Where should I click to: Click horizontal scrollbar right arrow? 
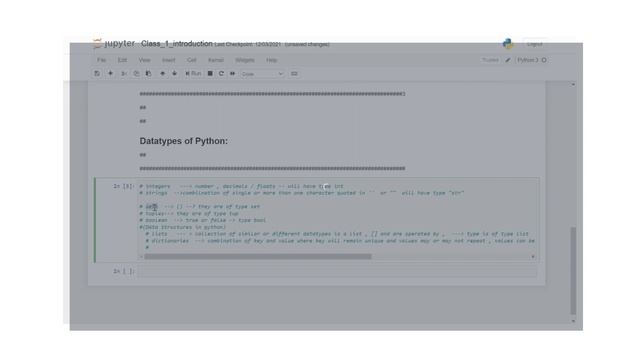coord(533,257)
